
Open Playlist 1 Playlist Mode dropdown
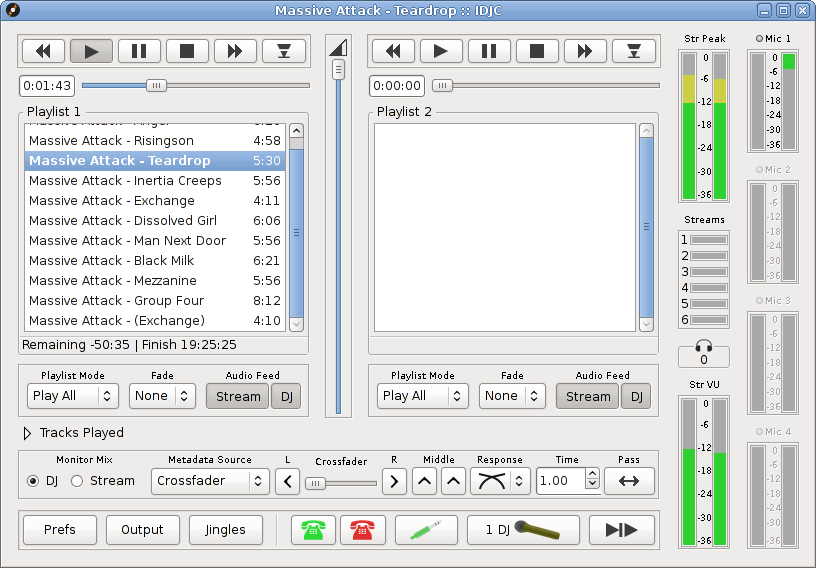(73, 396)
